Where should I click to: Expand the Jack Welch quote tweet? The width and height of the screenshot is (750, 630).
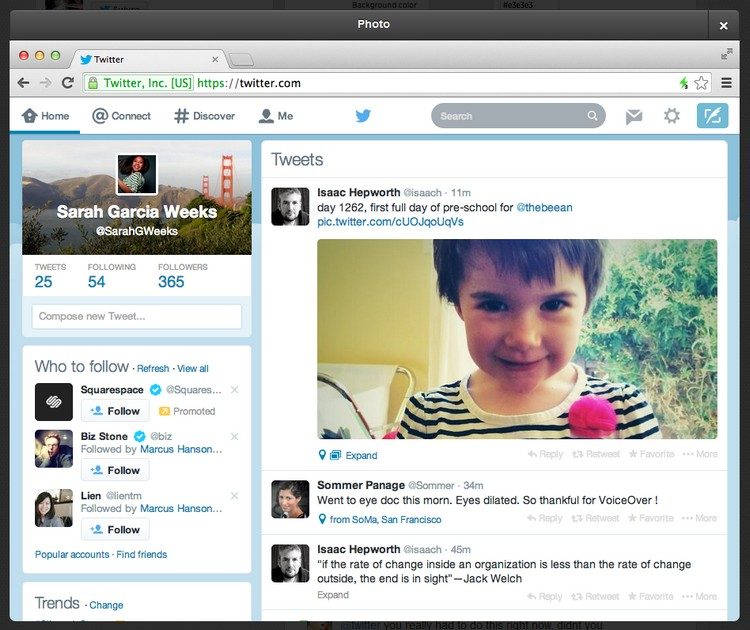click(333, 595)
